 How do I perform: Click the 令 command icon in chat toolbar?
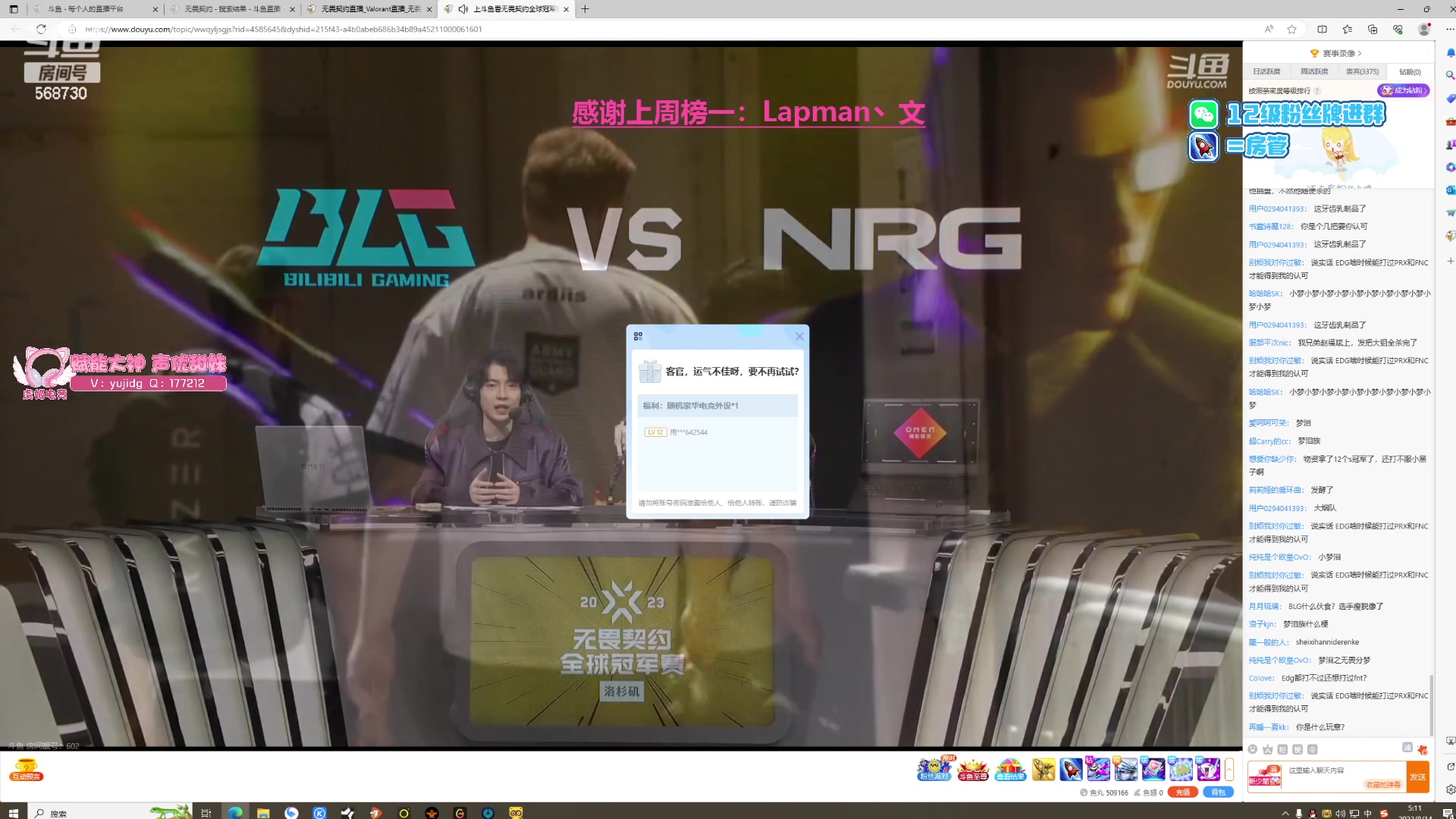[1313, 749]
